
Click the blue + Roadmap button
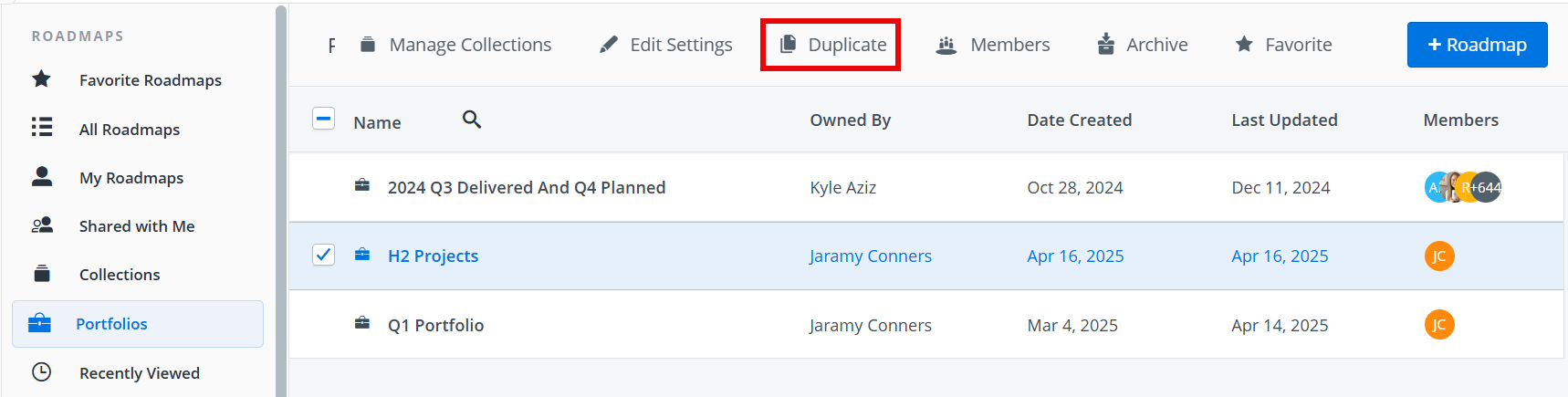coord(1477,45)
